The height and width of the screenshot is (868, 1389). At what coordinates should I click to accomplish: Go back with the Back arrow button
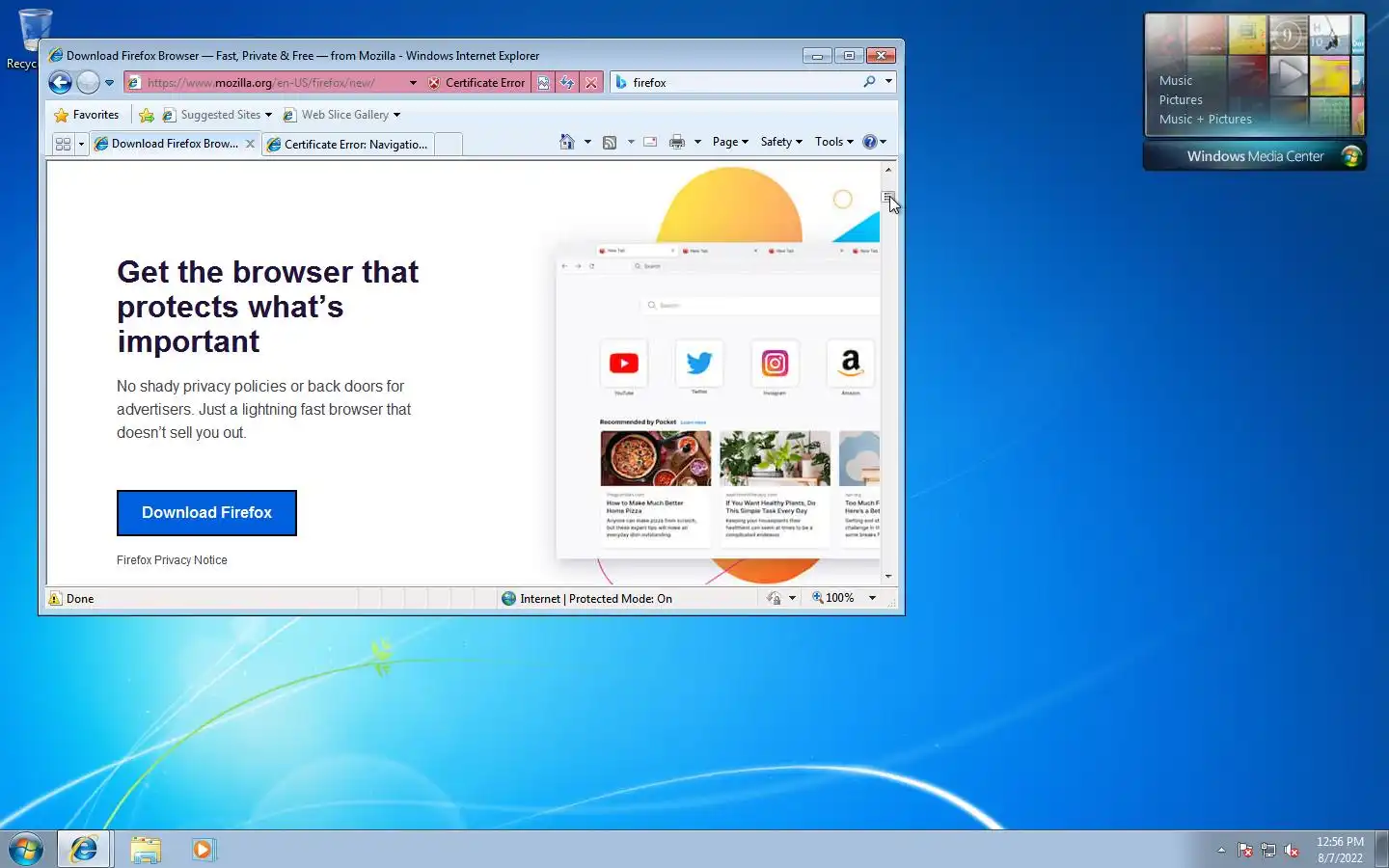click(60, 83)
